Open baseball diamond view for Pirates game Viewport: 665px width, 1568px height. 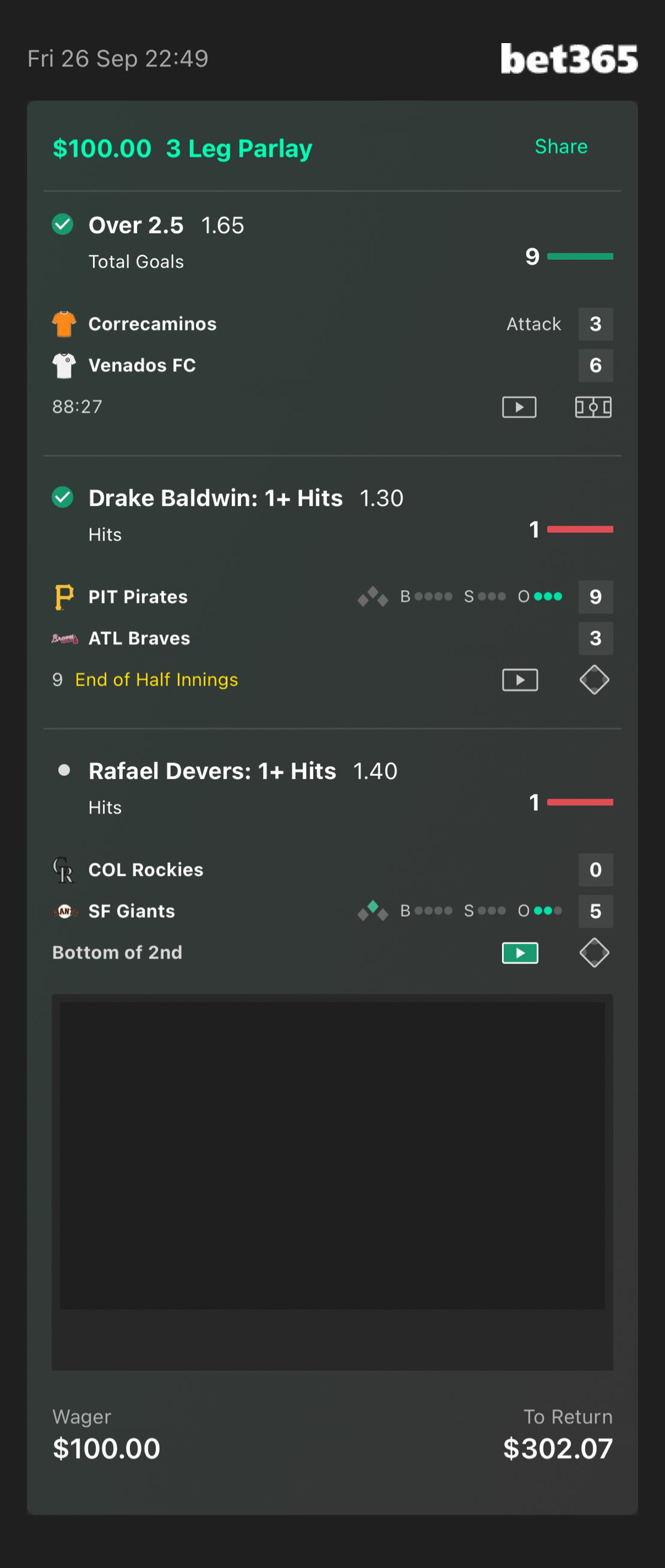point(594,680)
